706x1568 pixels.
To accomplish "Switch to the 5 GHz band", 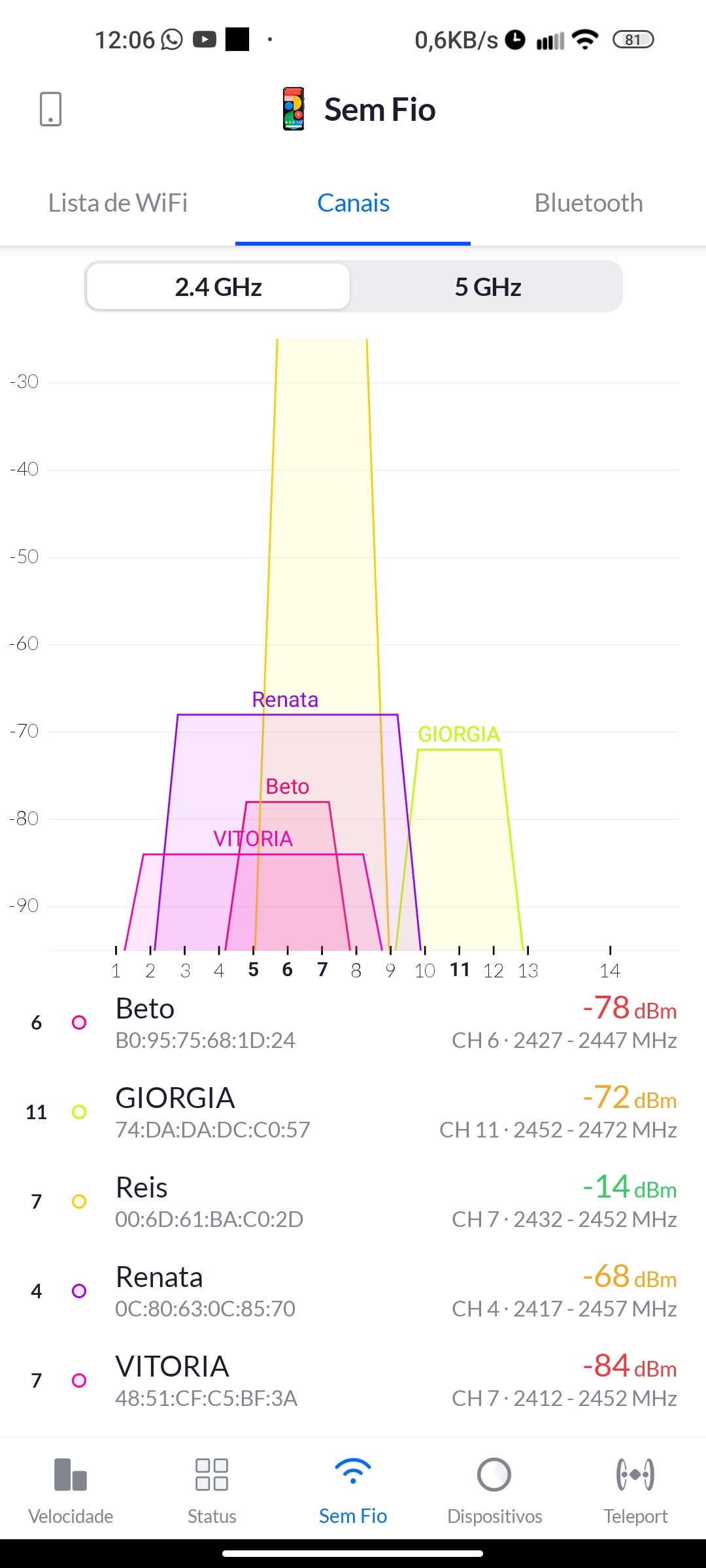I will [x=488, y=287].
